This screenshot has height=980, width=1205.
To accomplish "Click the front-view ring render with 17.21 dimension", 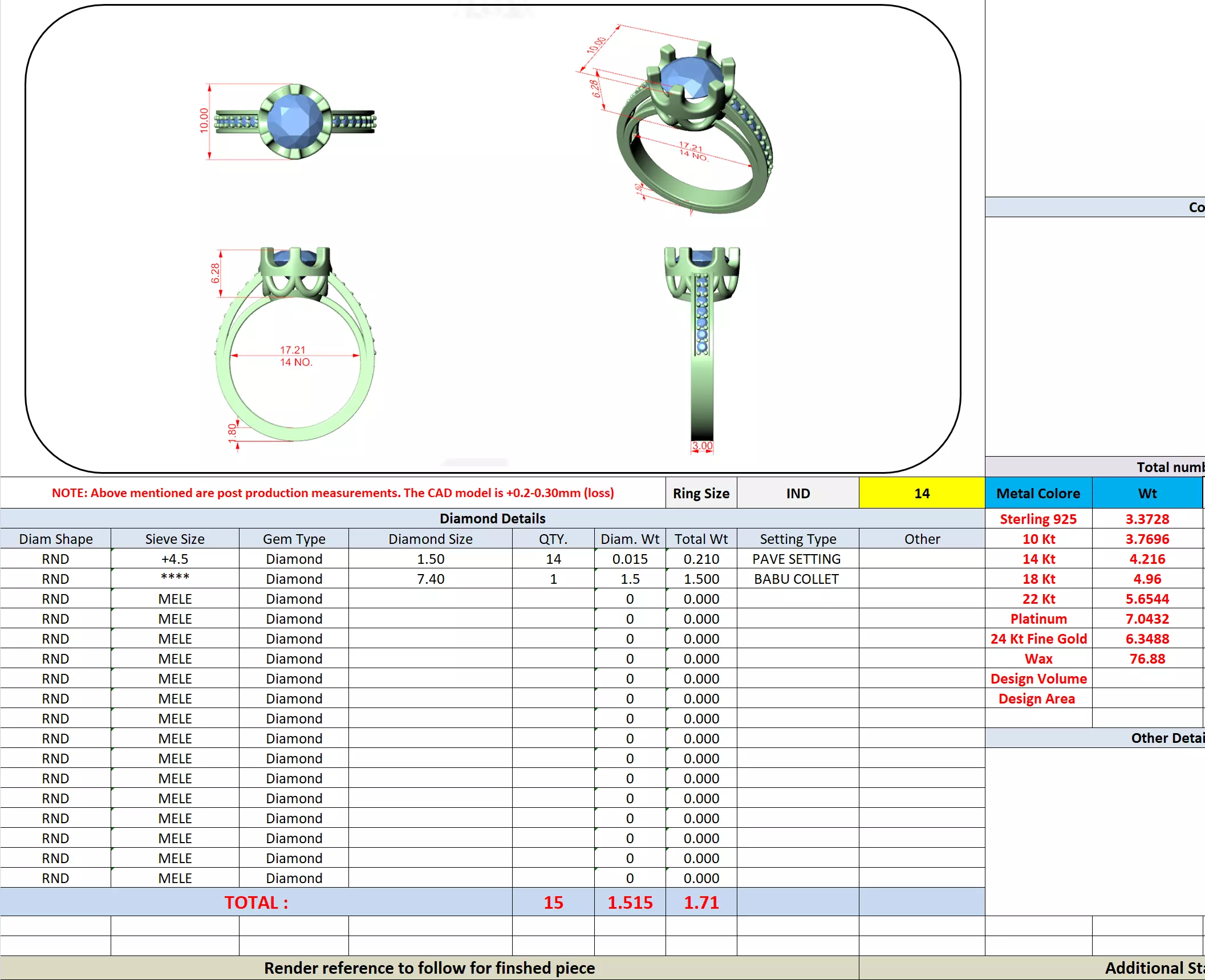I will pos(294,345).
